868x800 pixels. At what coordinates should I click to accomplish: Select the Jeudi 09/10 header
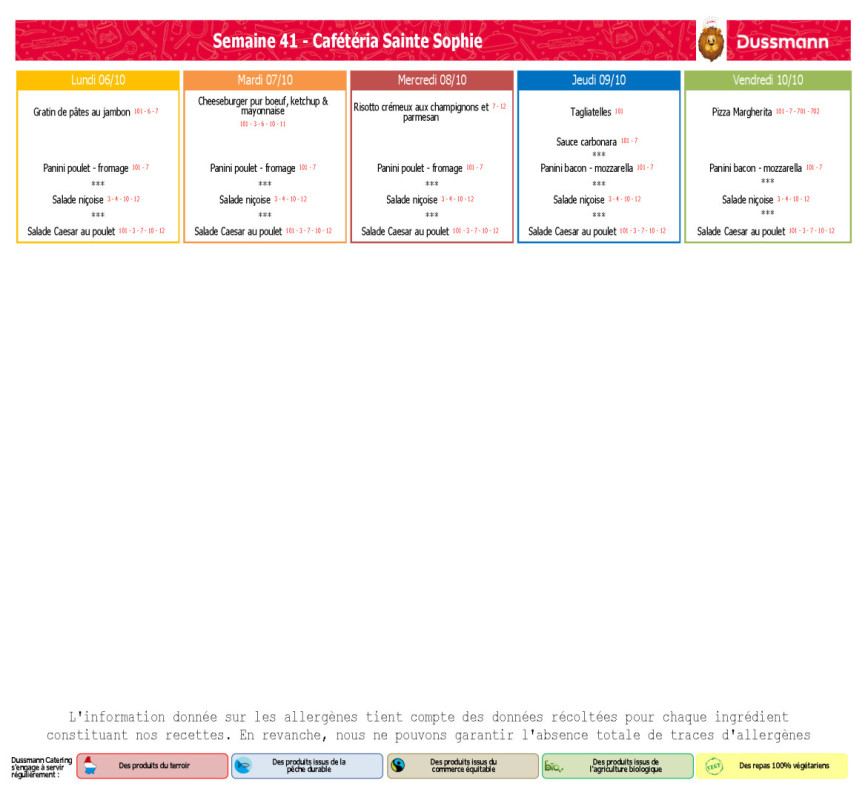tap(599, 80)
